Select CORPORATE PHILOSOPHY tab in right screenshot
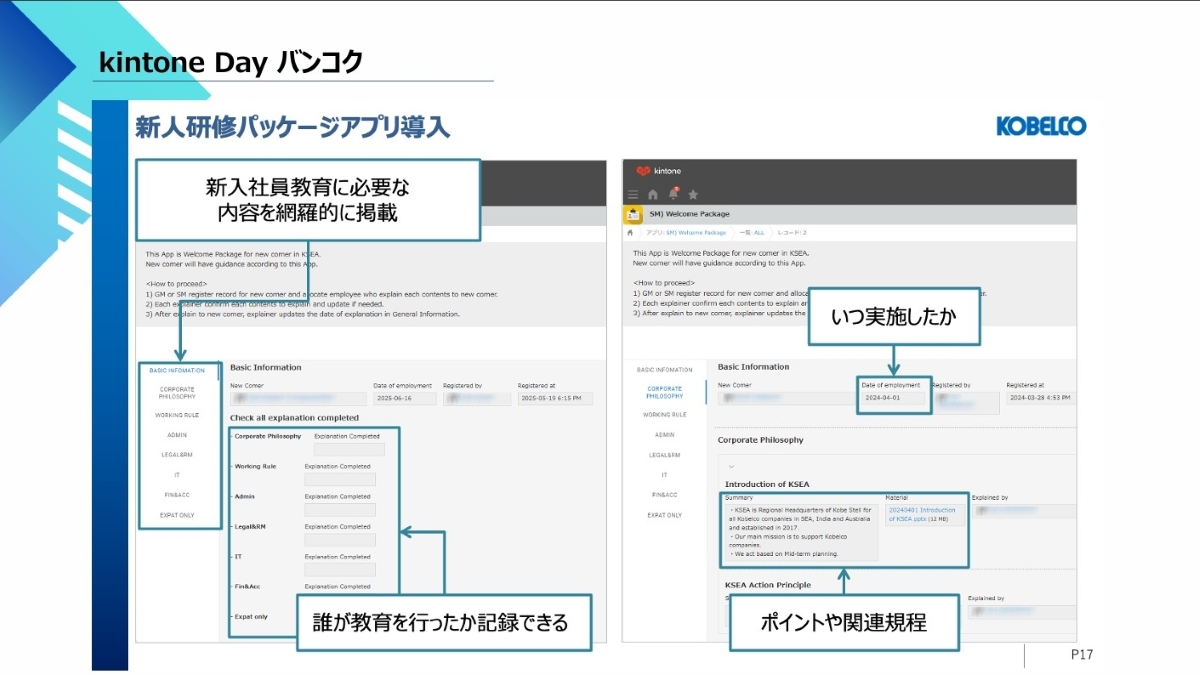The image size is (1200, 675). (664, 392)
